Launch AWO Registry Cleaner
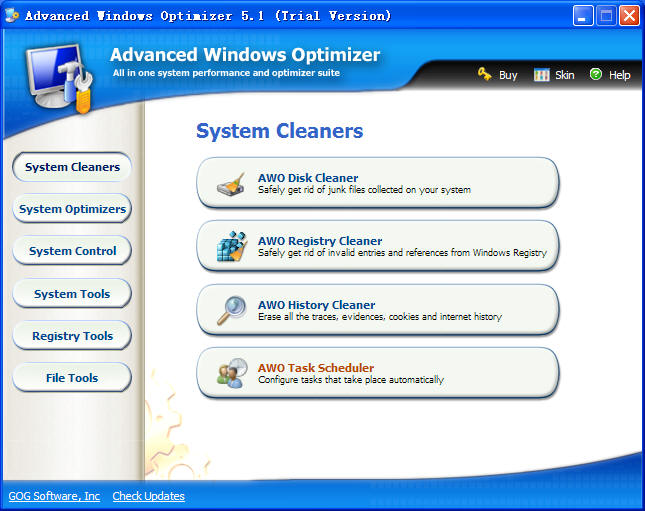The height and width of the screenshot is (511, 645). pyautogui.click(x=378, y=246)
